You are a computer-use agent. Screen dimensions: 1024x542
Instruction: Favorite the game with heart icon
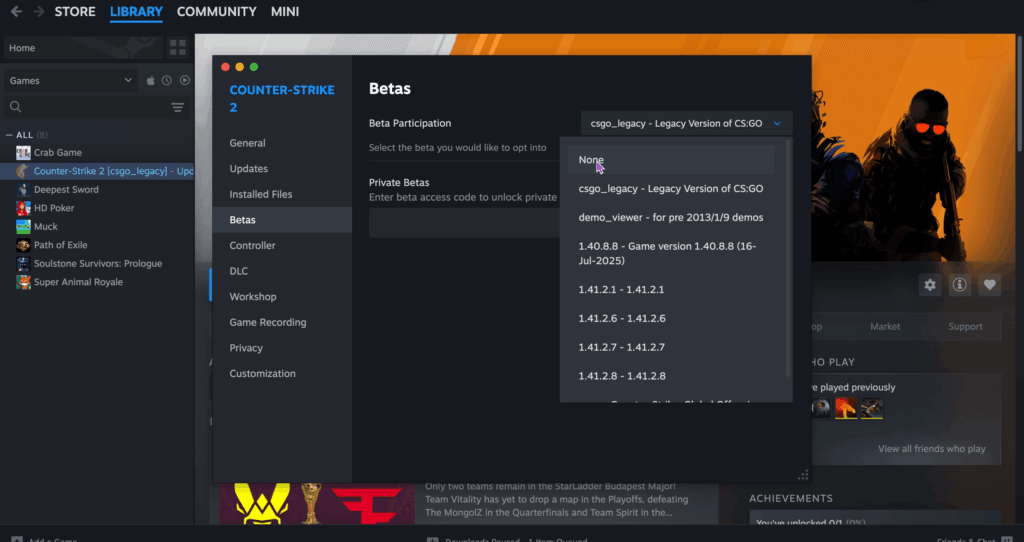pos(989,285)
